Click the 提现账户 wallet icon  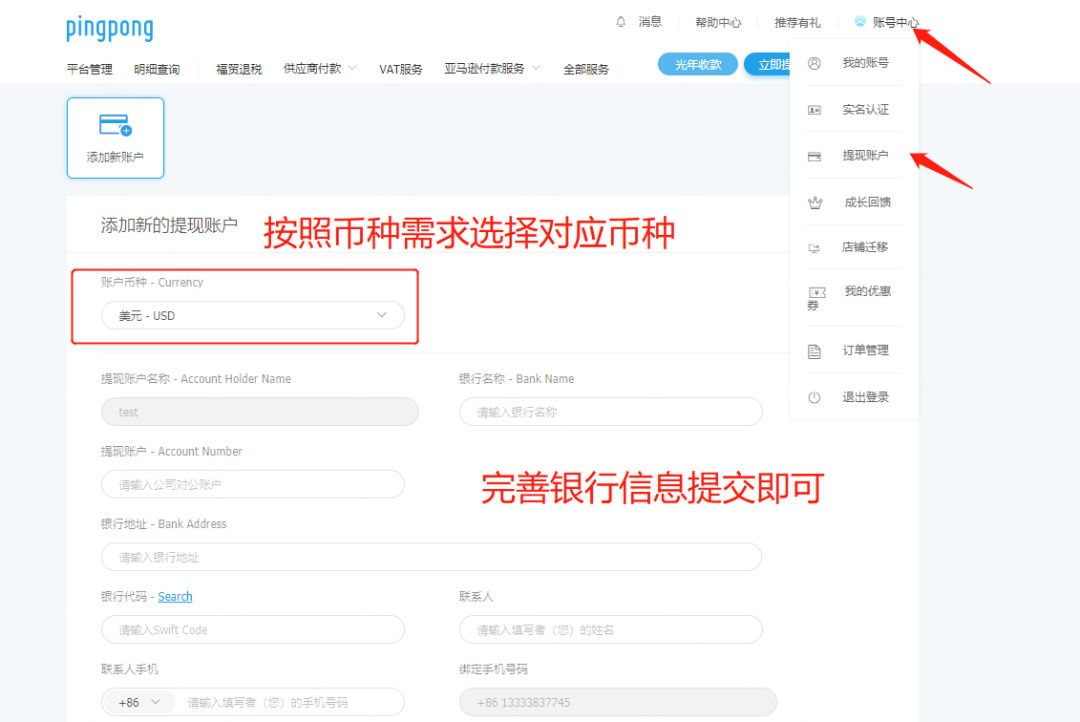tap(816, 156)
